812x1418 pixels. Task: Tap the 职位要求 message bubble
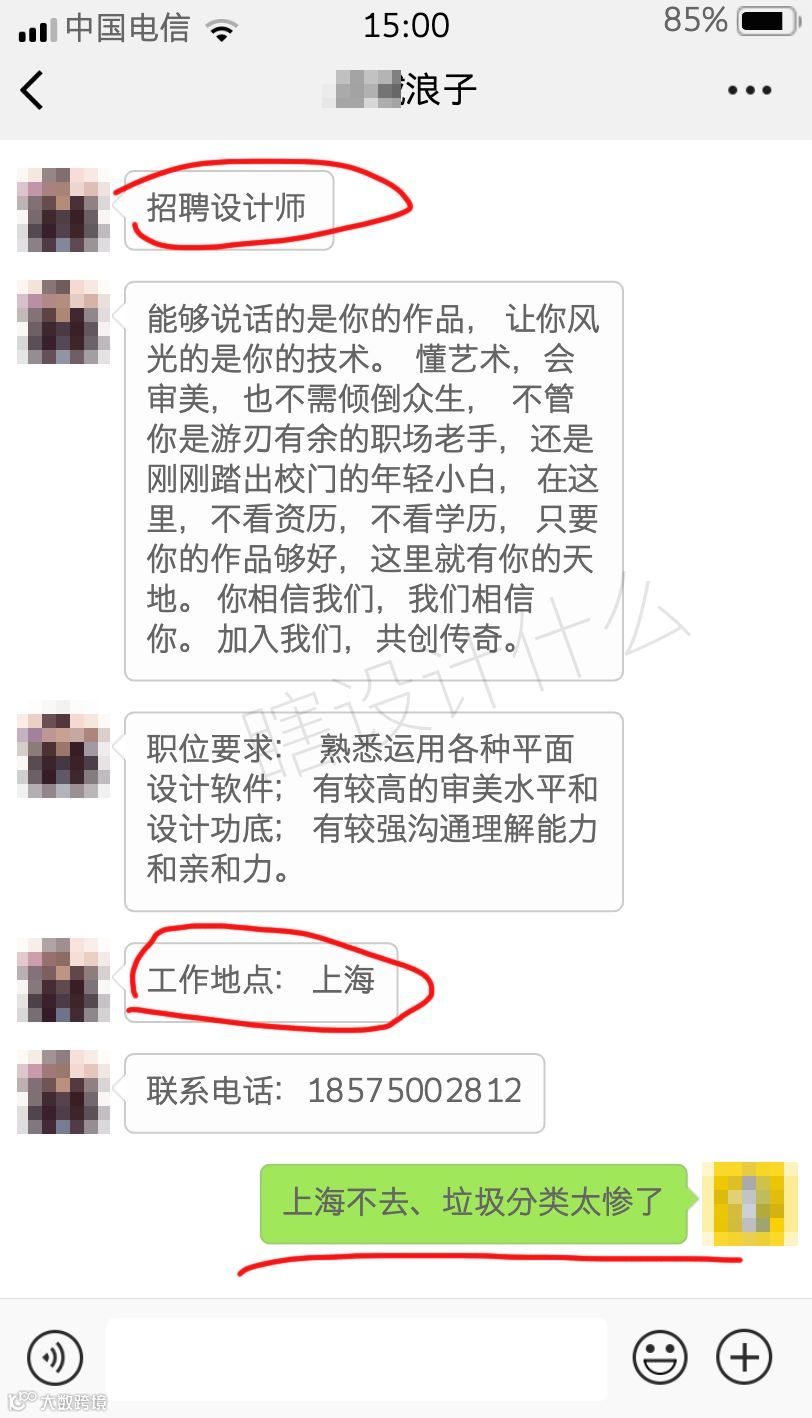pos(374,811)
